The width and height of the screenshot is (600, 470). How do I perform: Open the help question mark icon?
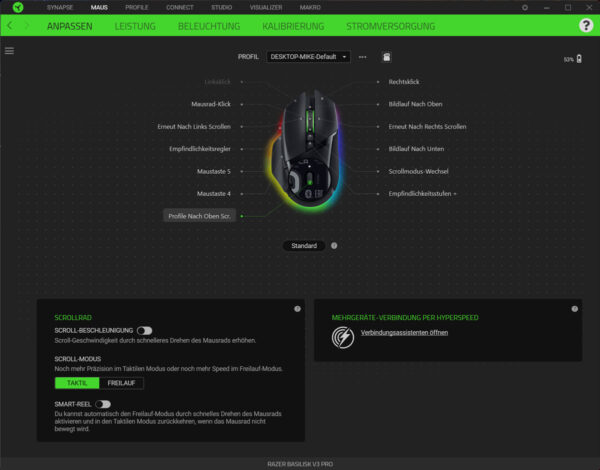point(585,25)
